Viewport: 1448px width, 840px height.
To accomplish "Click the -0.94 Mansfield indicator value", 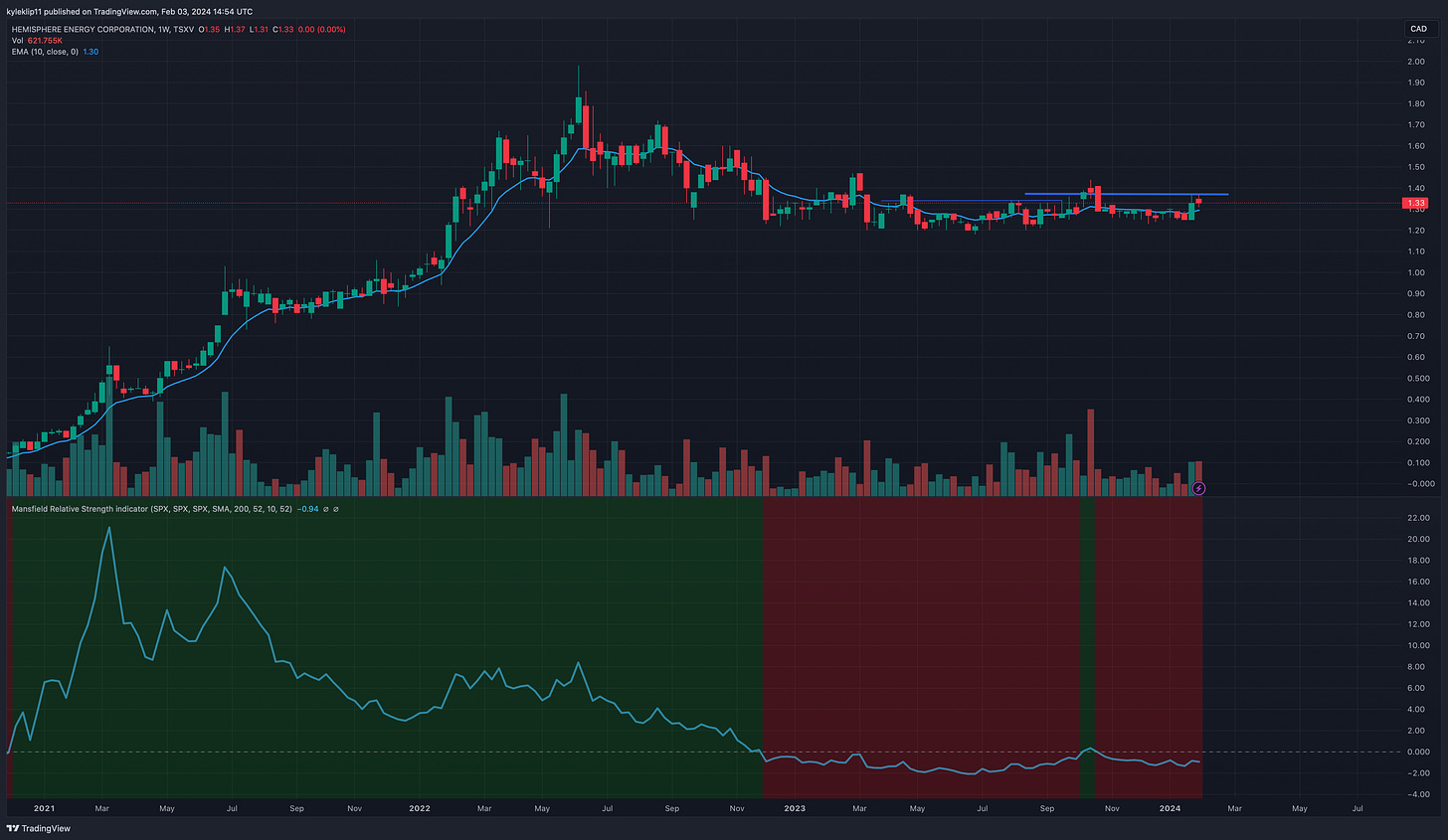I will click(x=308, y=509).
